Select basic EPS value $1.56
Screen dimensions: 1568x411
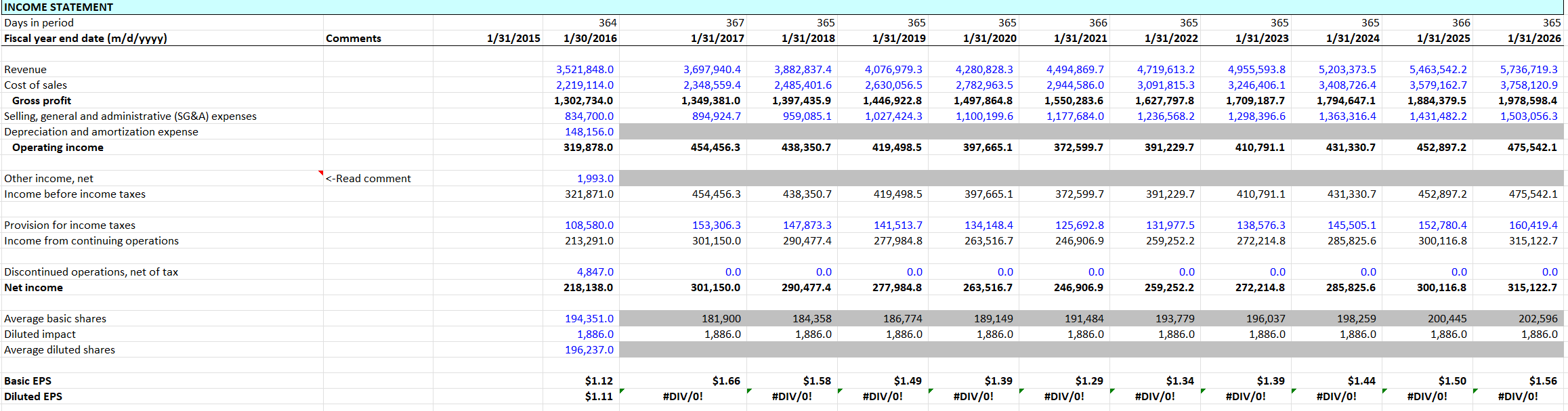tap(1543, 381)
